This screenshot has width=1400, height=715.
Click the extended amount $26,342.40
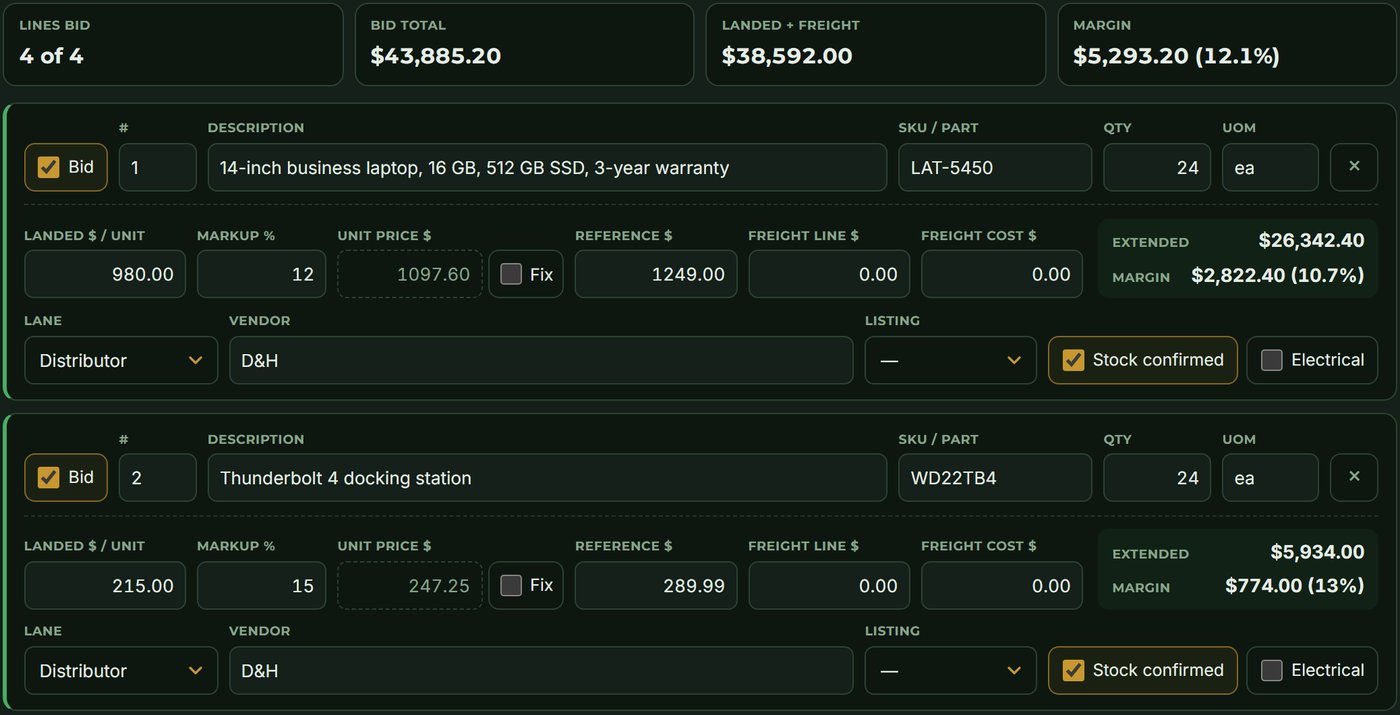click(x=1311, y=240)
